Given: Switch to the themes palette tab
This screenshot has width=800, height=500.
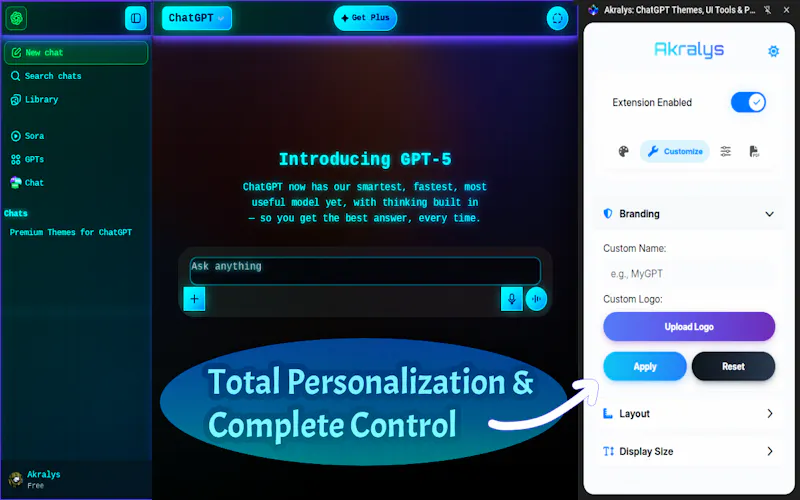Looking at the screenshot, I should pyautogui.click(x=623, y=152).
